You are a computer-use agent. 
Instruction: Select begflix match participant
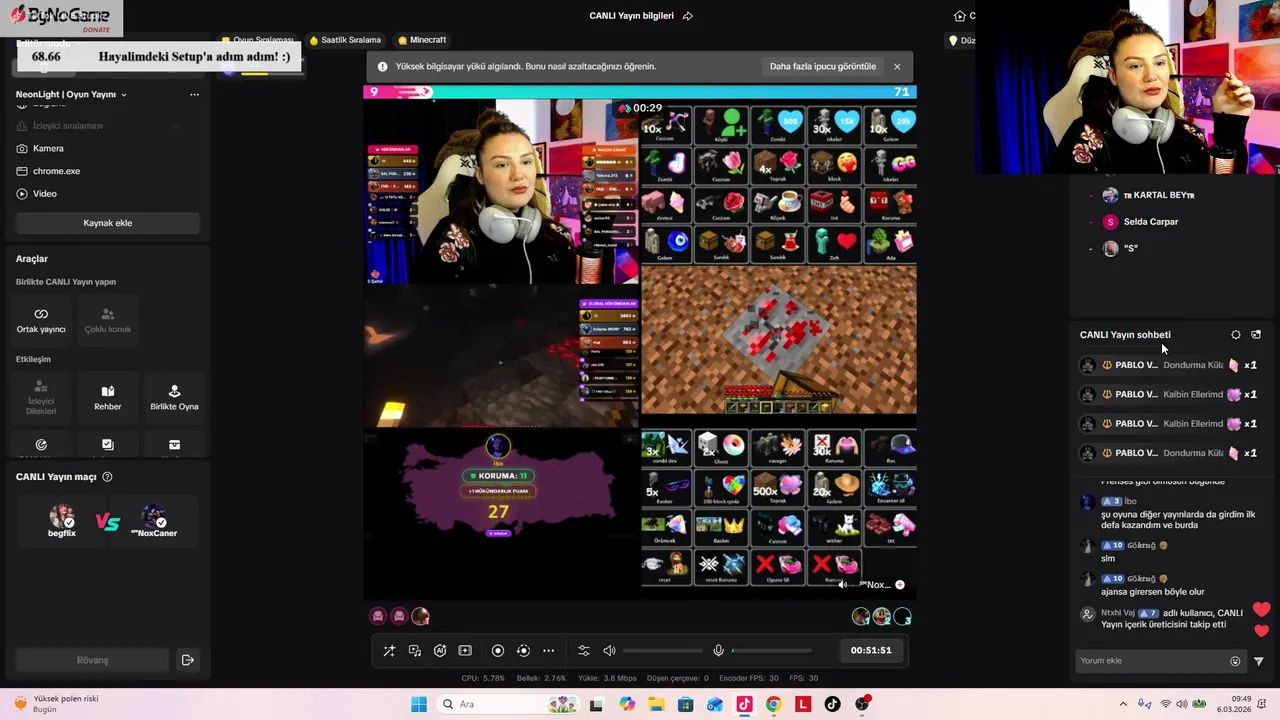62,522
